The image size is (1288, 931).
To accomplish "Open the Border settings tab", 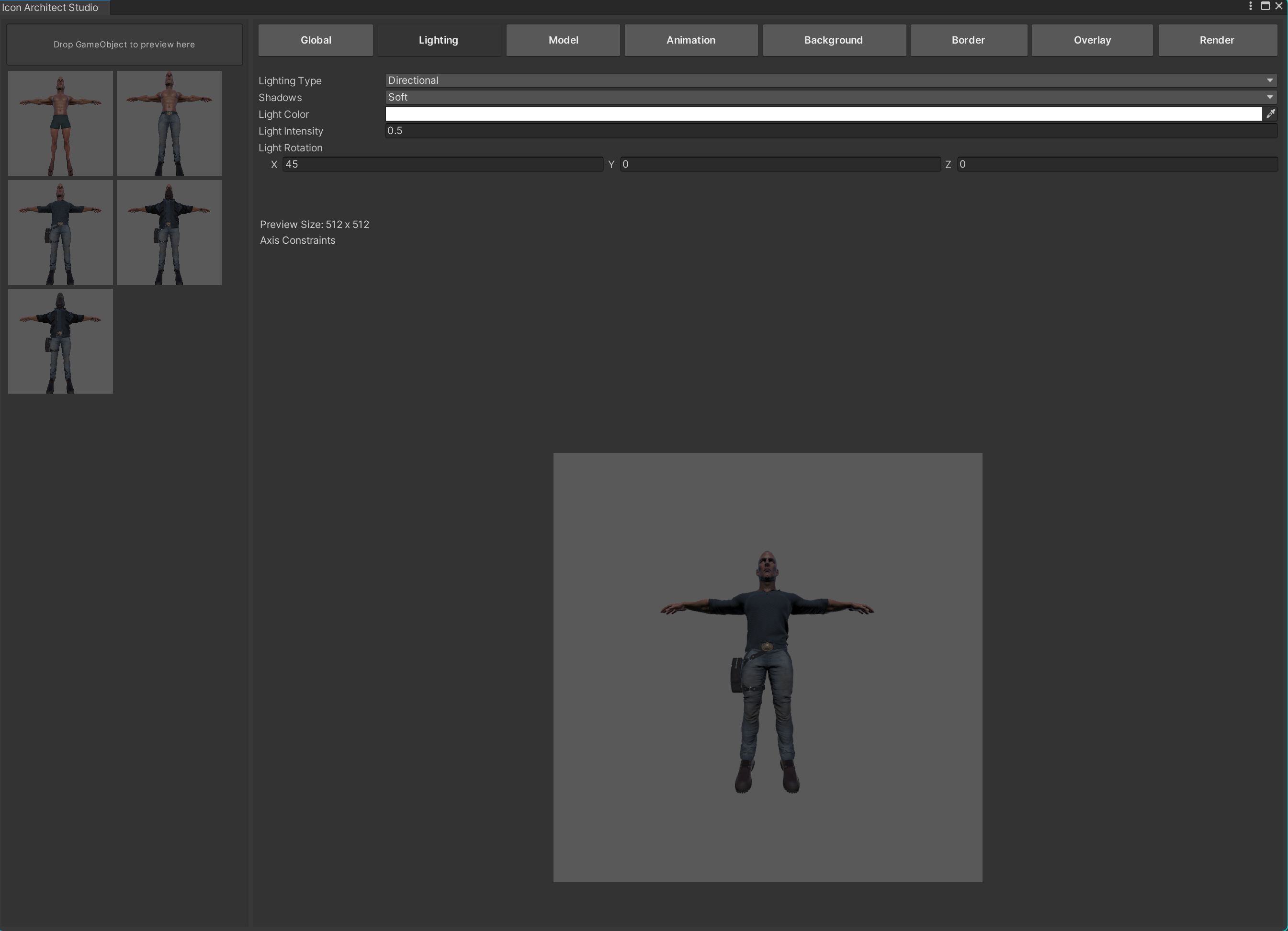I will click(968, 40).
